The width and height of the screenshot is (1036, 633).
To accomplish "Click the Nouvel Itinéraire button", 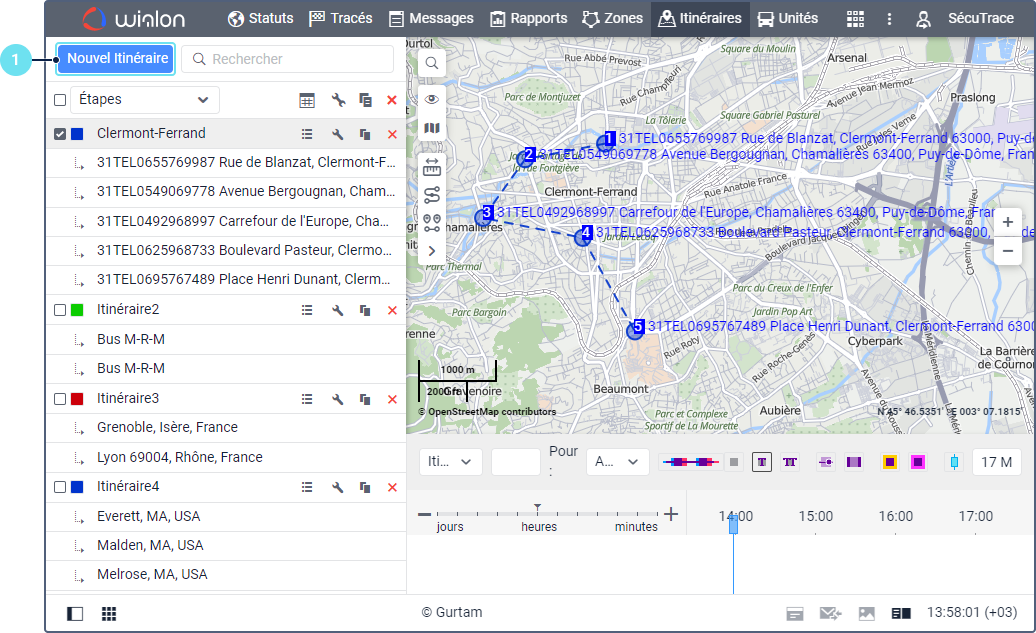I will click(x=116, y=59).
